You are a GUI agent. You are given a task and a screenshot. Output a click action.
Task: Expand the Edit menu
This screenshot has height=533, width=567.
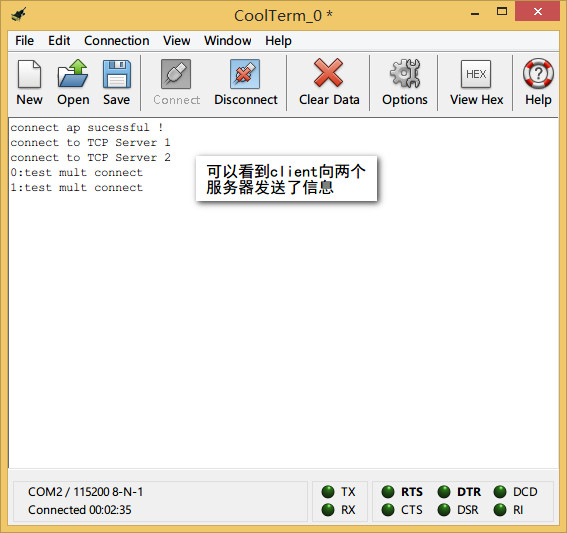coord(59,40)
